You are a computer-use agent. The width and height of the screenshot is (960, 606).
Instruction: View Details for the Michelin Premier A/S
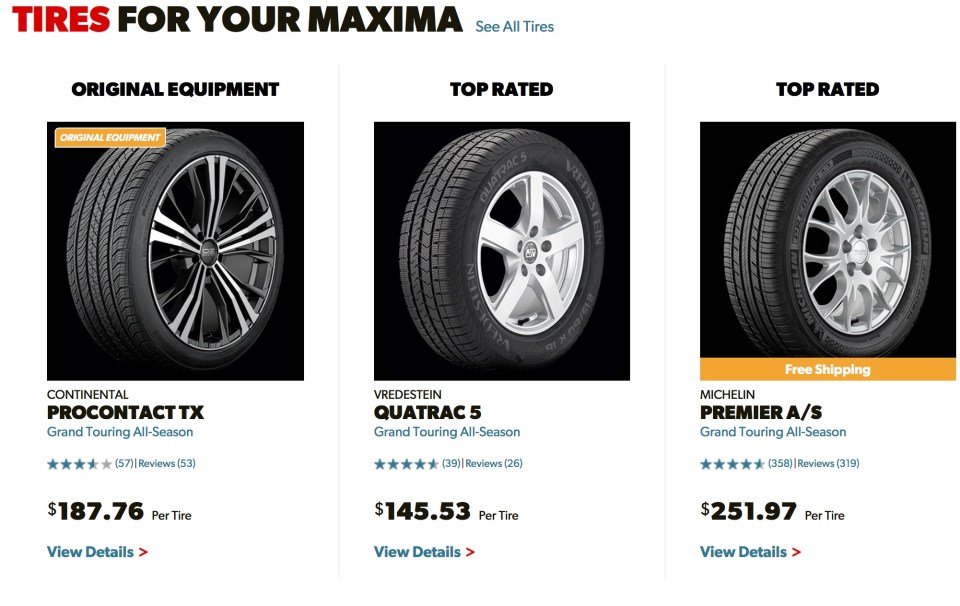[x=745, y=551]
